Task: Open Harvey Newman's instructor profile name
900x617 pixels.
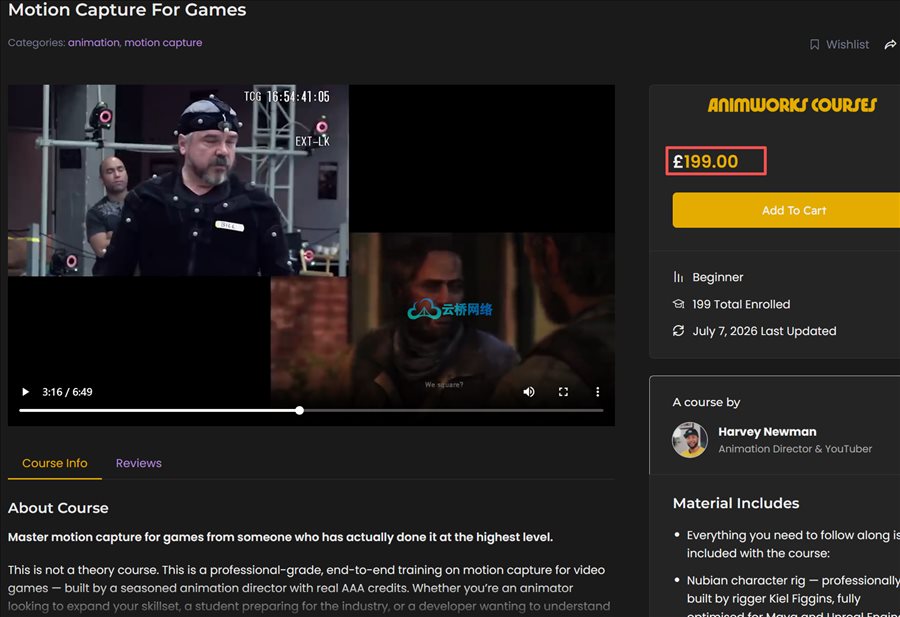Action: pyautogui.click(x=767, y=432)
